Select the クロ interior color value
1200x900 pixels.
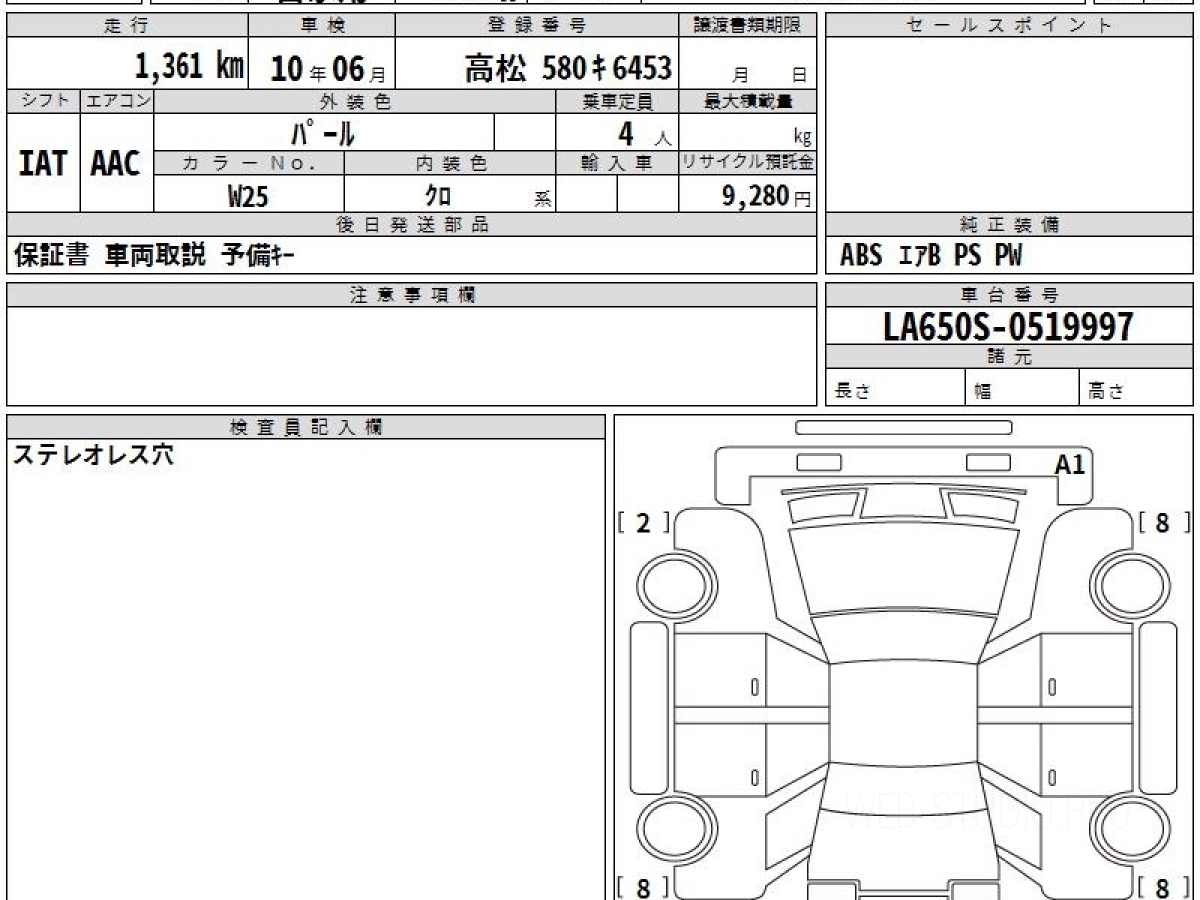(x=438, y=196)
